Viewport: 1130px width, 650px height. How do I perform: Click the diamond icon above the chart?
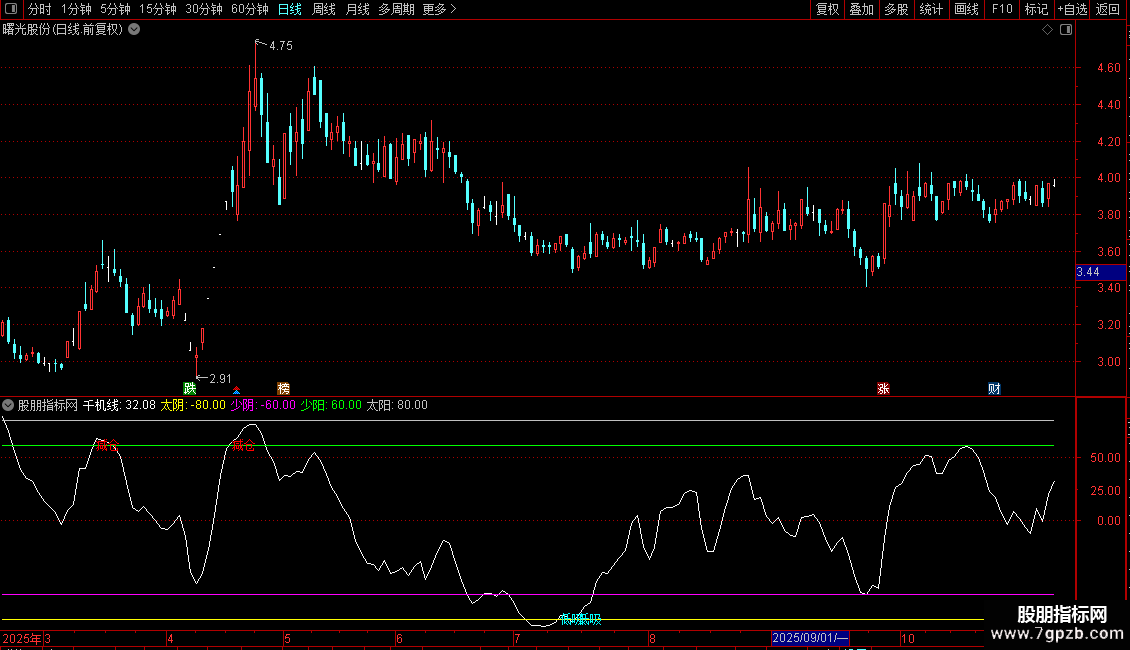[x=1047, y=30]
